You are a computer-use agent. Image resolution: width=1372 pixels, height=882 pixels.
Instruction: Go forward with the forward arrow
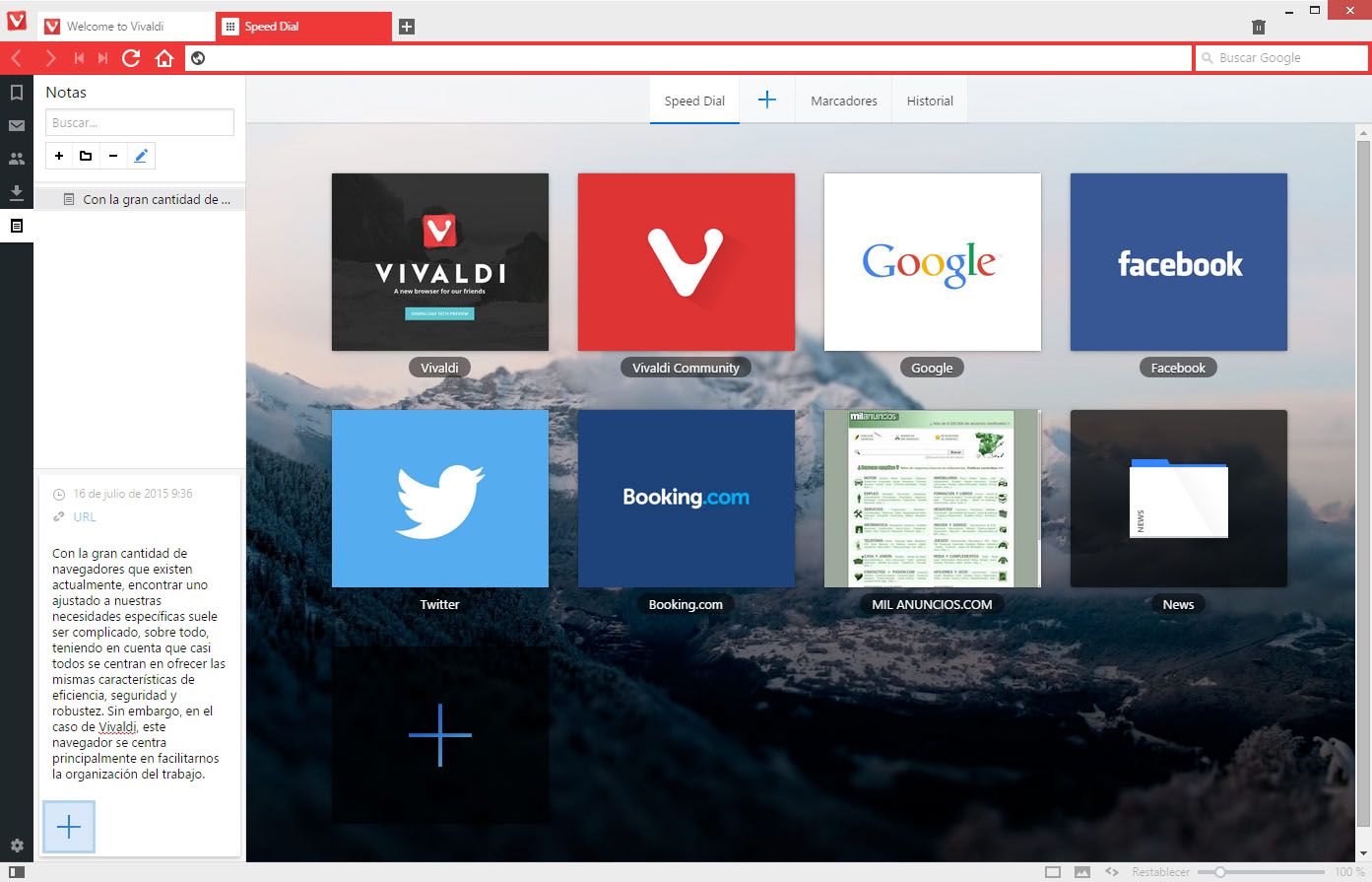50,58
